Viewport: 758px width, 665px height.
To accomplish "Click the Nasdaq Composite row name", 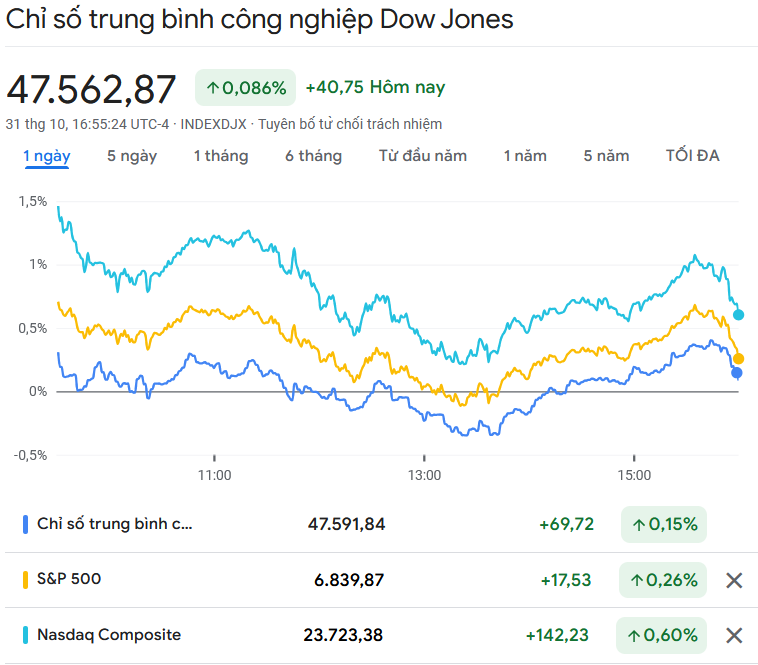I will [x=109, y=635].
